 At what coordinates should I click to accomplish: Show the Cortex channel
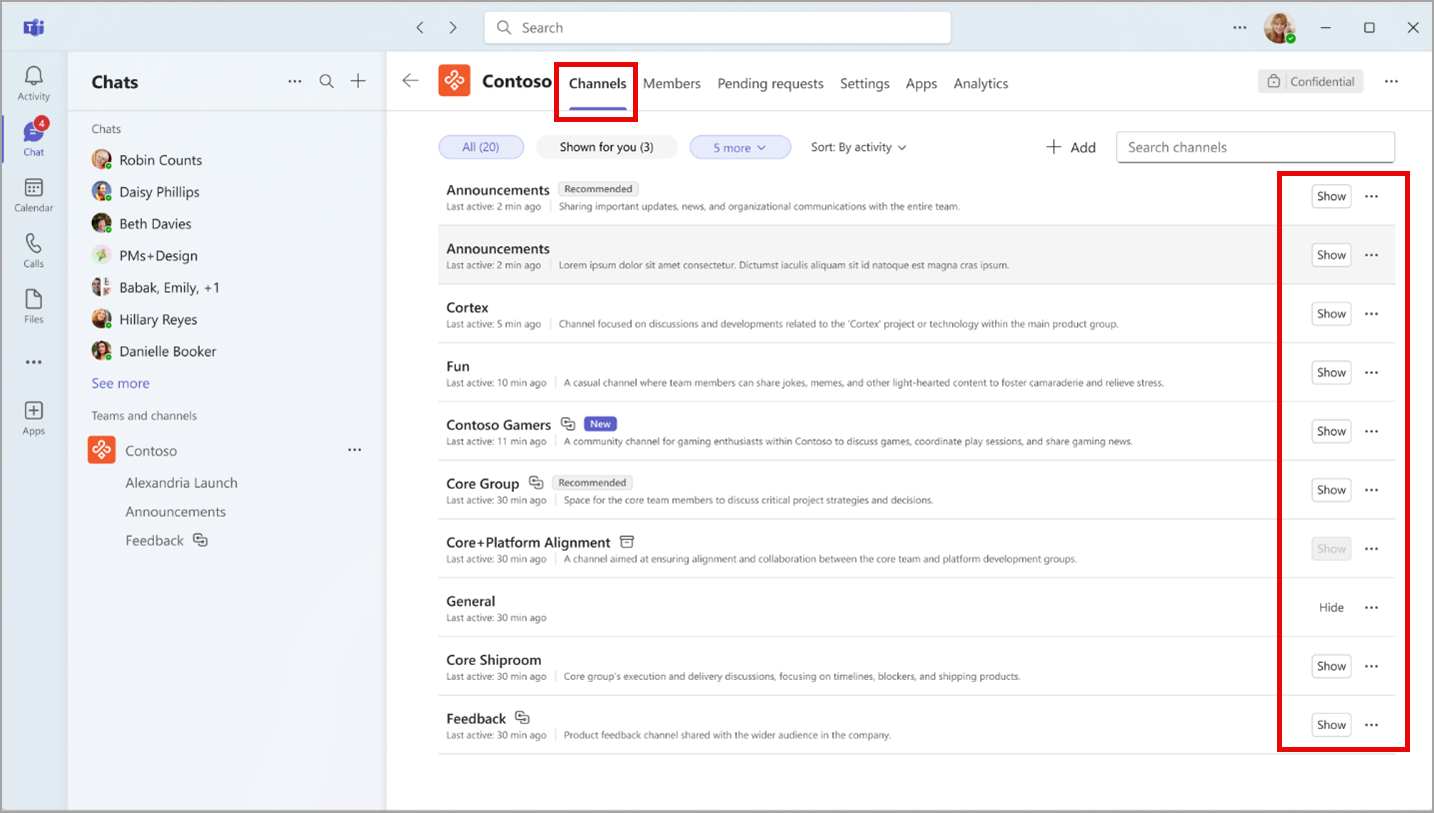1331,314
